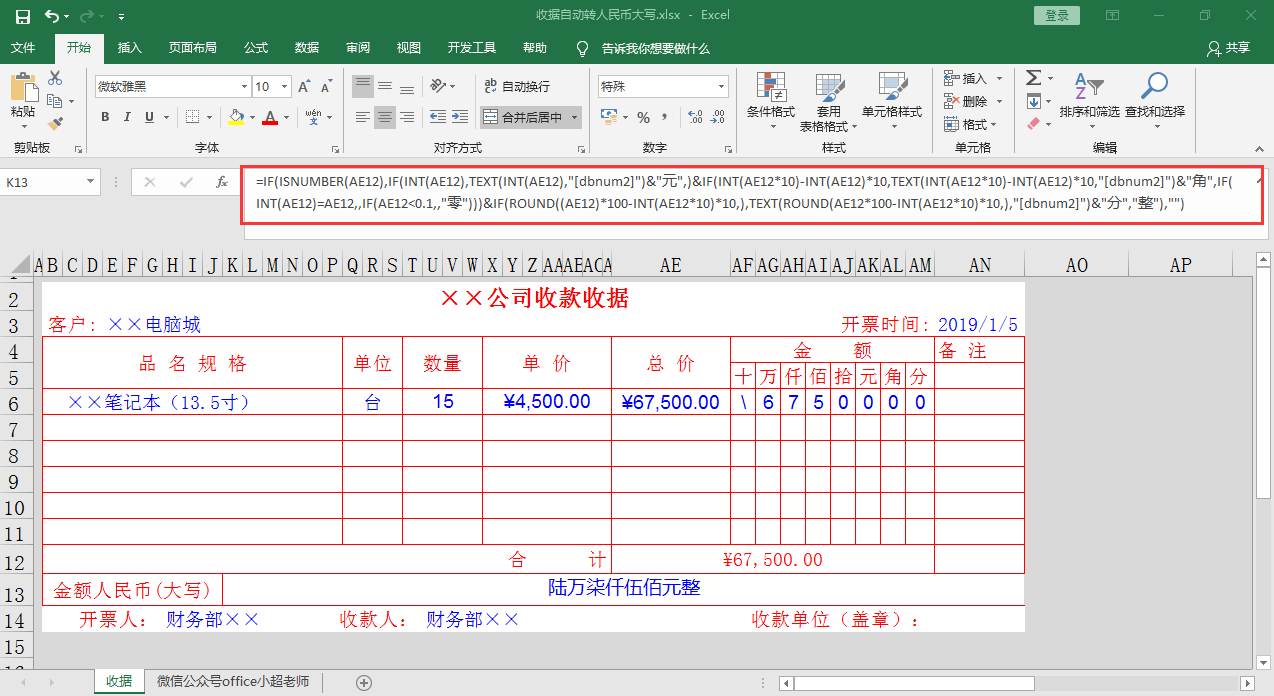Switch to the Formulas (公式) tab
The height and width of the screenshot is (696, 1274).
[x=256, y=48]
